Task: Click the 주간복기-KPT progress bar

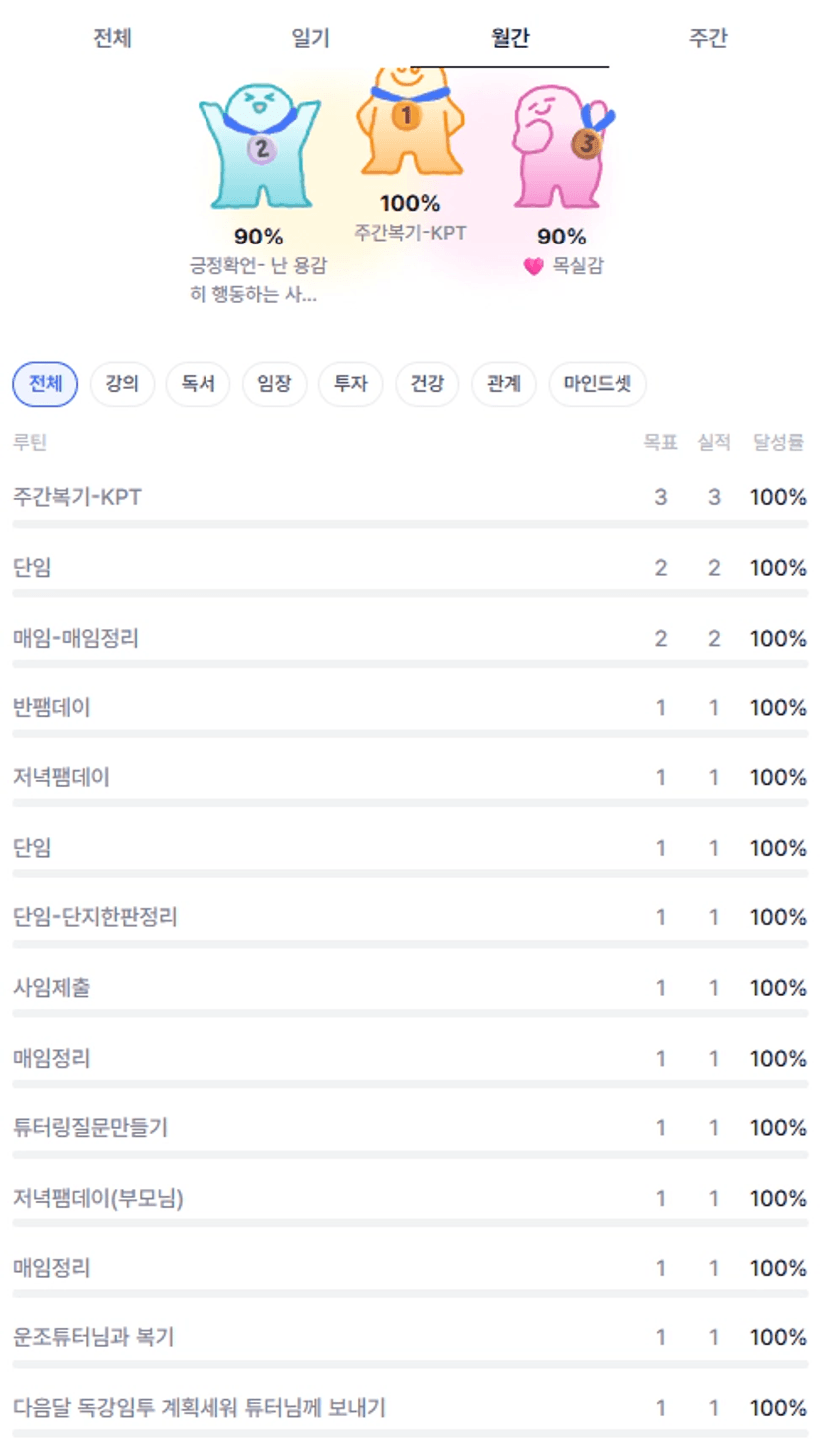Action: pos(410,523)
